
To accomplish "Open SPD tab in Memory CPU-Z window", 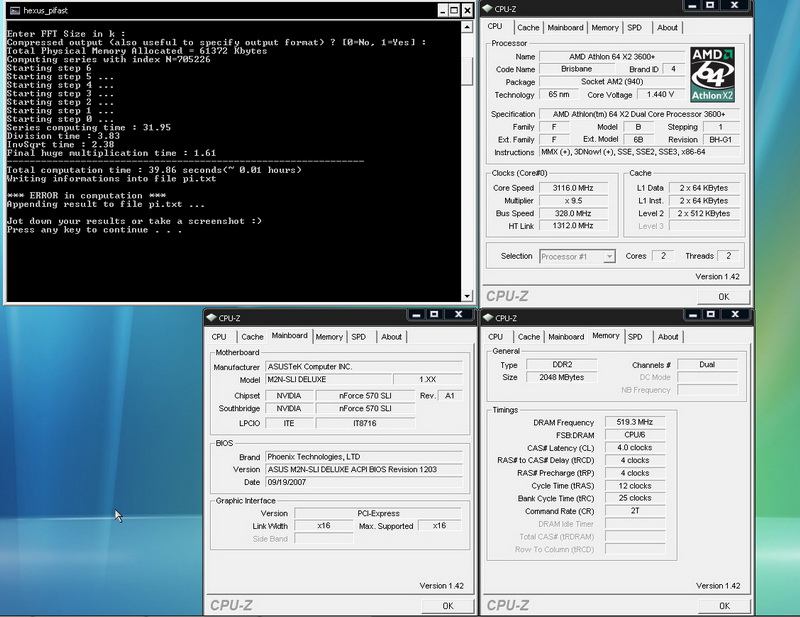I will click(635, 337).
